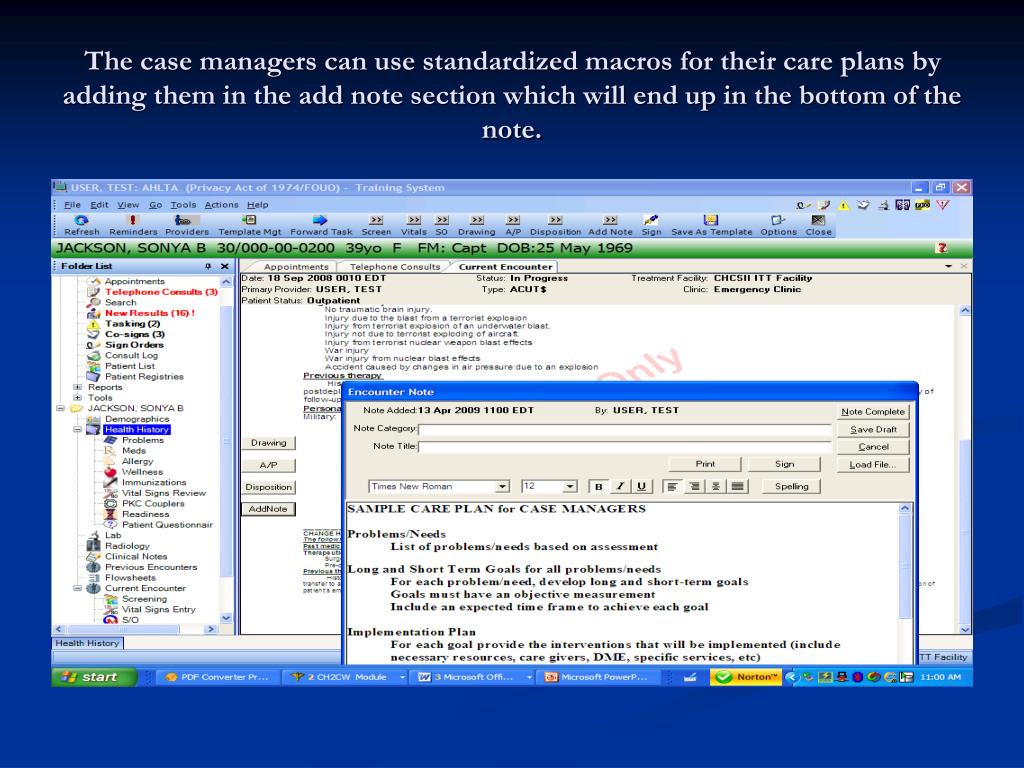Screen dimensions: 1024x768
Task: Click the Windows start button
Action: pyautogui.click(x=94, y=677)
